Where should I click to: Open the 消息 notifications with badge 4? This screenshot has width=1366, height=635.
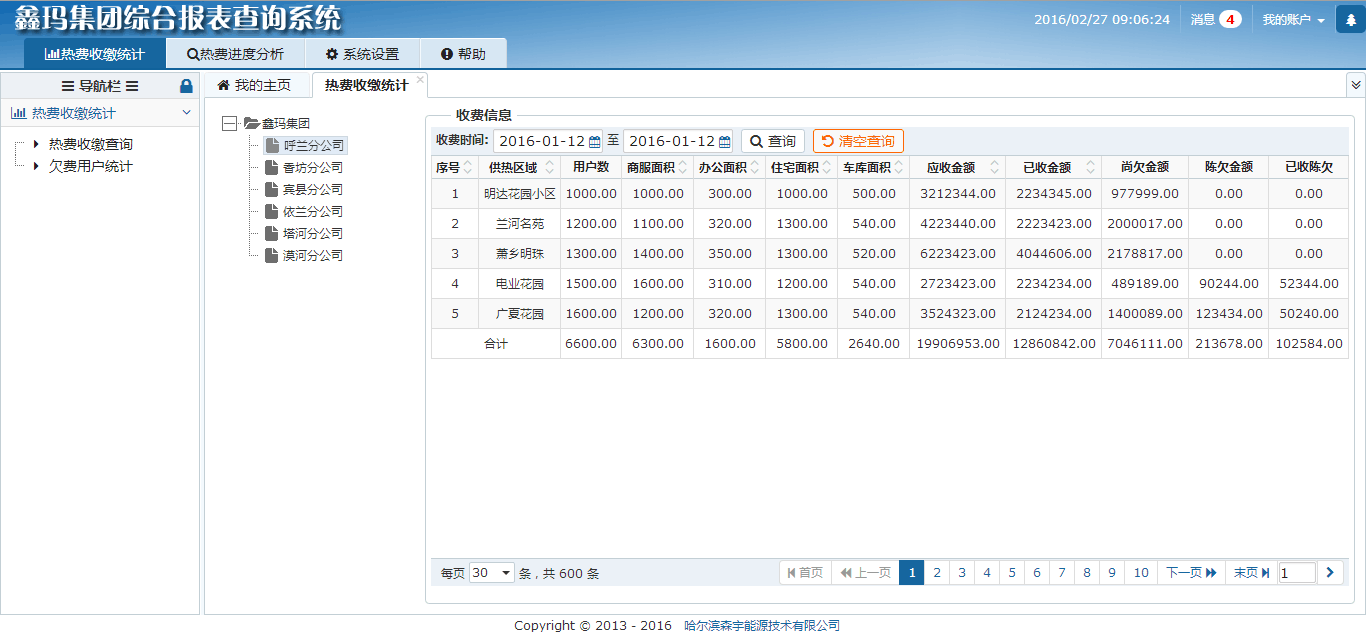click(1216, 20)
